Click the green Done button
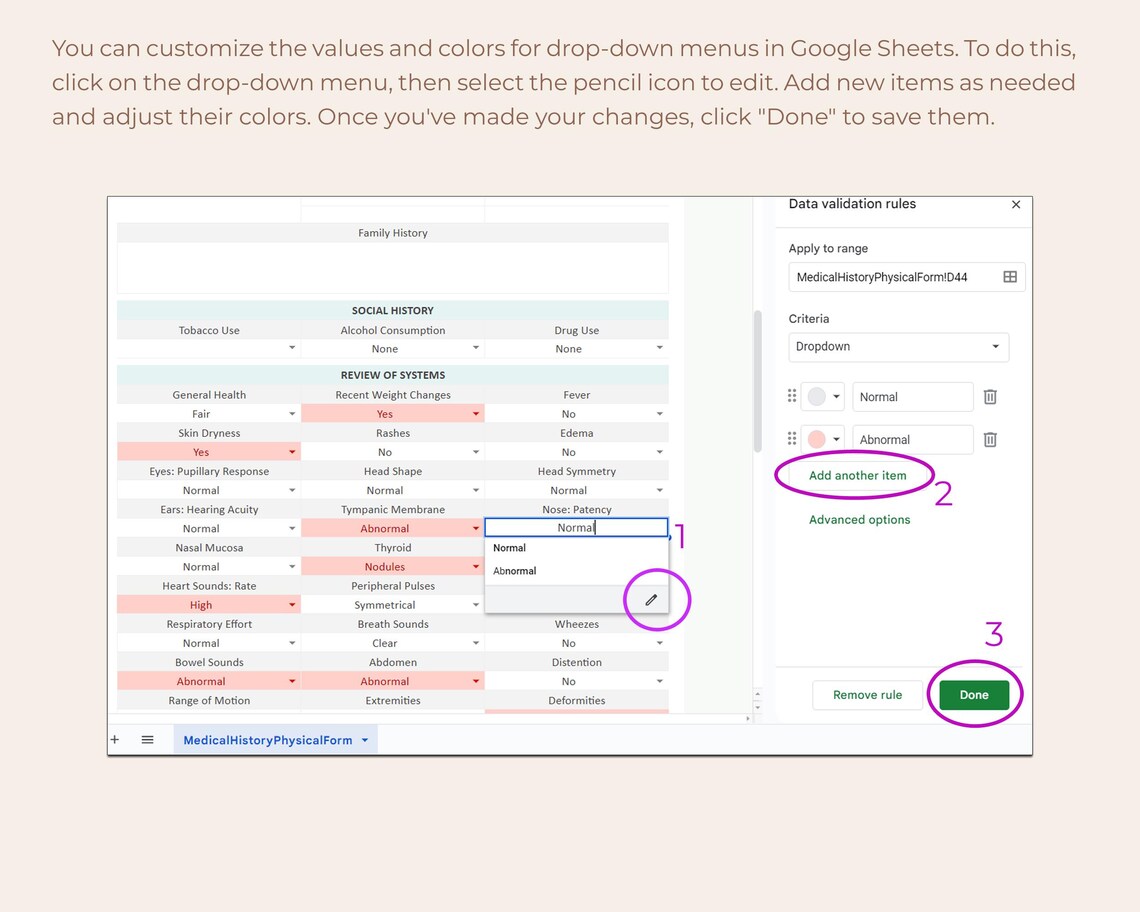 point(974,695)
